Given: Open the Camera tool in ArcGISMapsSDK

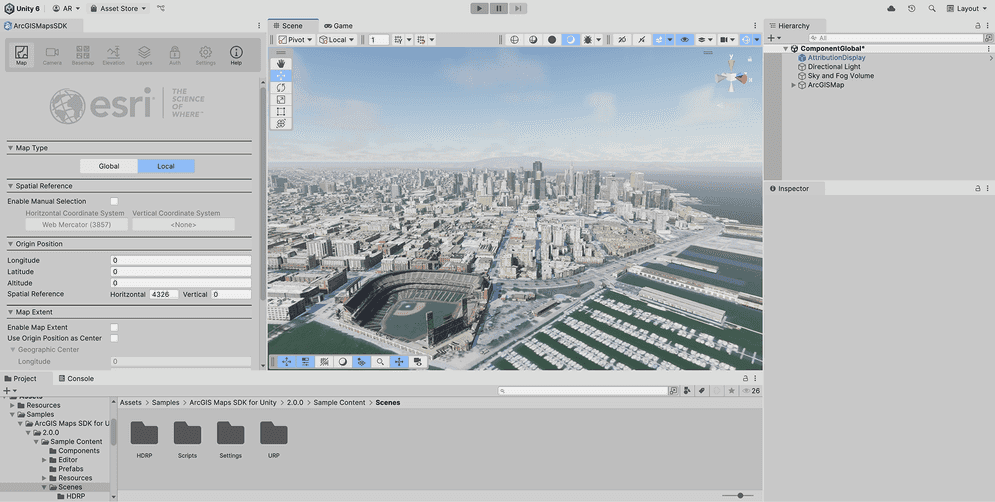Looking at the screenshot, I should (52, 55).
